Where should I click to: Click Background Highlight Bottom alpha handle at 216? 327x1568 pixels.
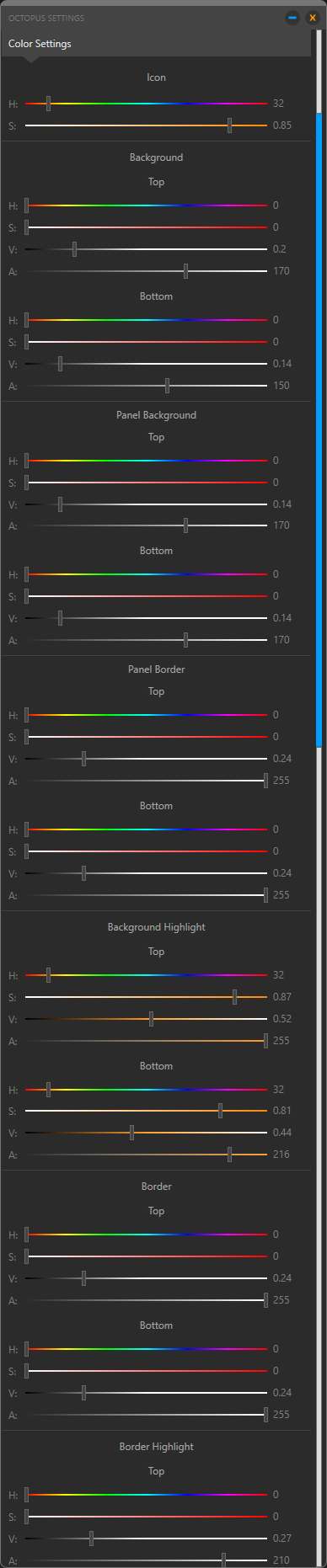pos(229,1155)
